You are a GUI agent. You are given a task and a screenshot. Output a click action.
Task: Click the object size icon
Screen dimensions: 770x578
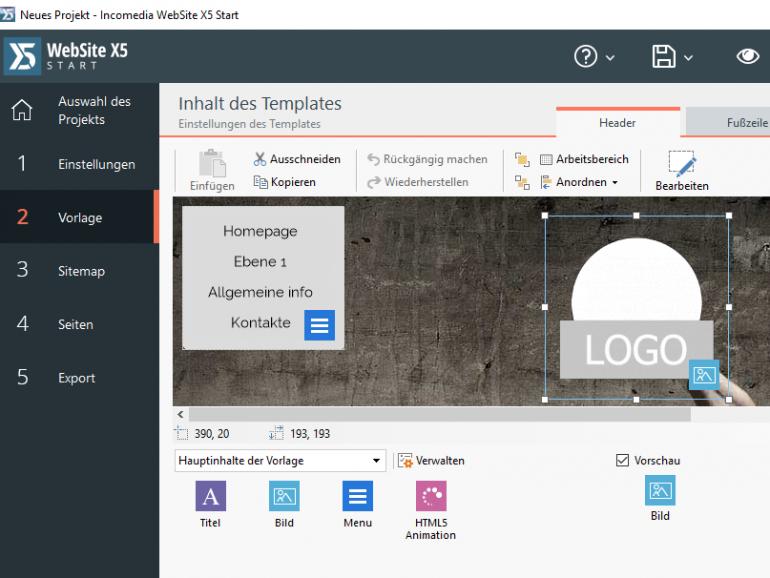pyautogui.click(x=276, y=433)
